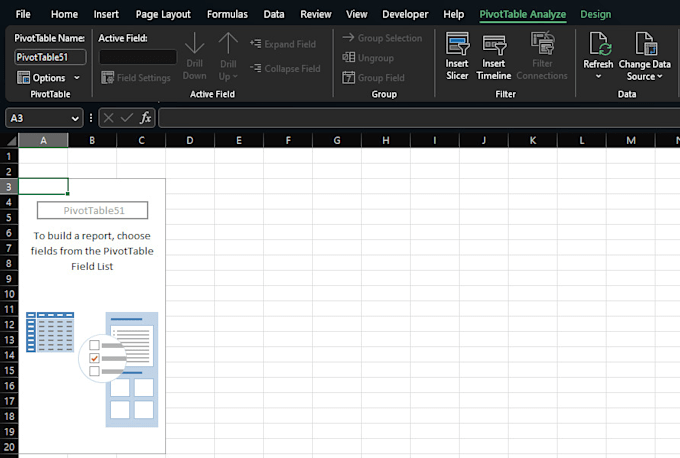
Task: Select column A header
Action: click(43, 141)
